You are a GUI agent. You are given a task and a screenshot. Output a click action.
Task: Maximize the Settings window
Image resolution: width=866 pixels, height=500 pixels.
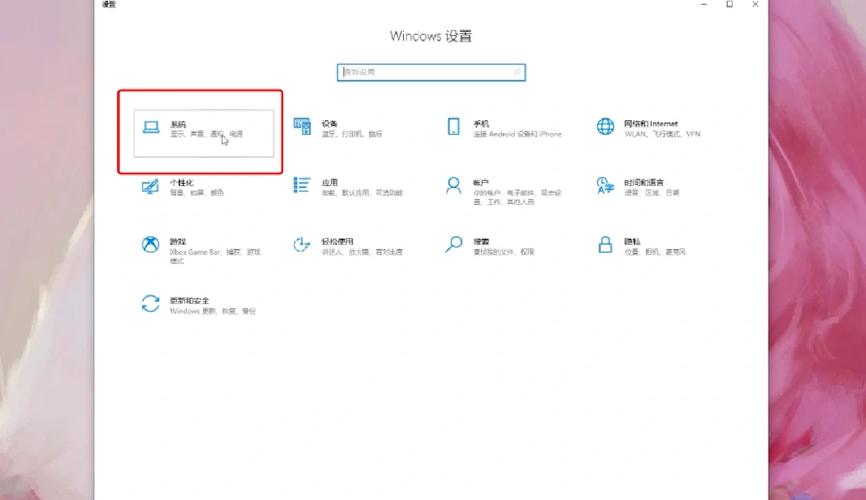(x=730, y=4)
